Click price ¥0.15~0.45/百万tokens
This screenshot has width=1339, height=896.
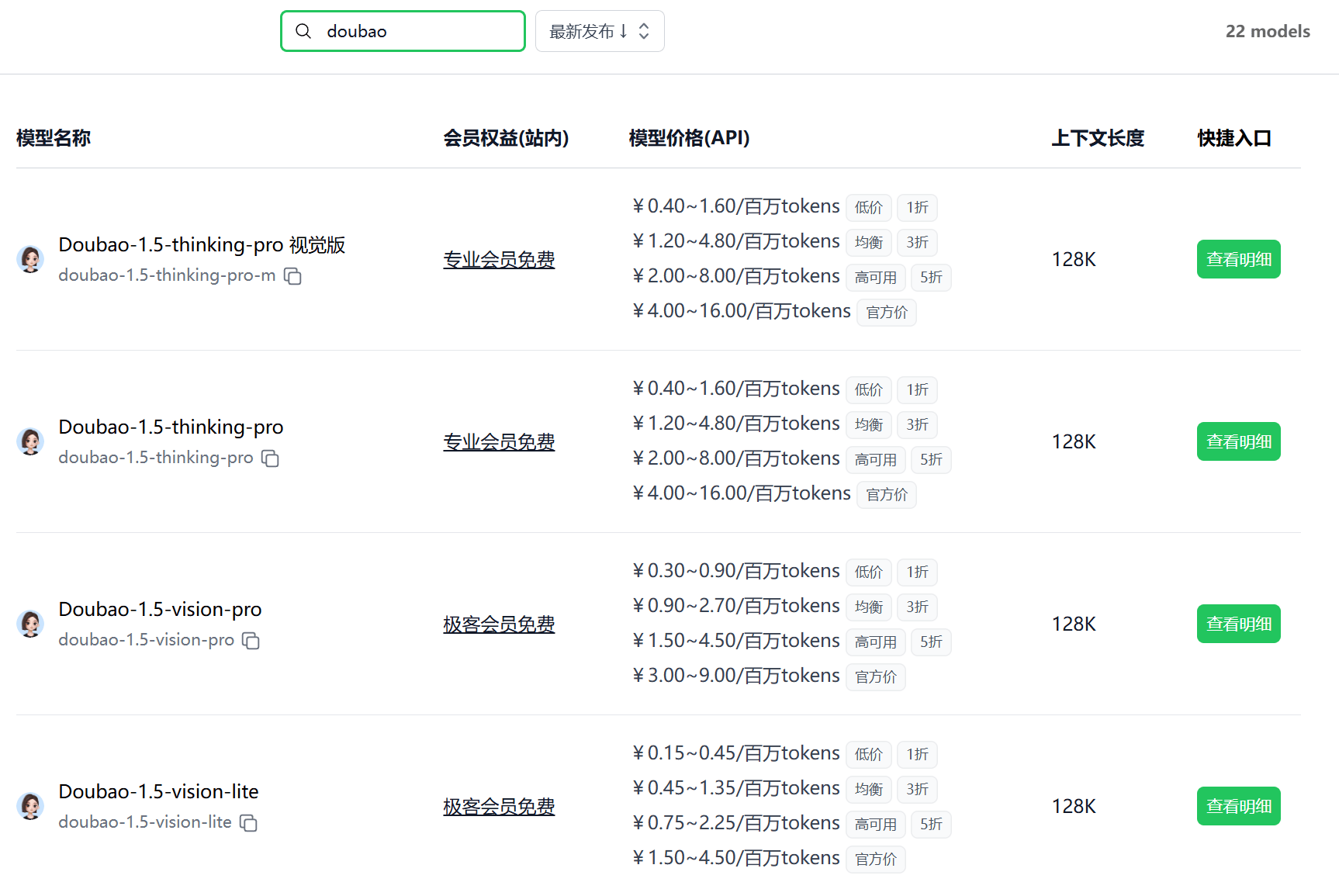click(735, 753)
